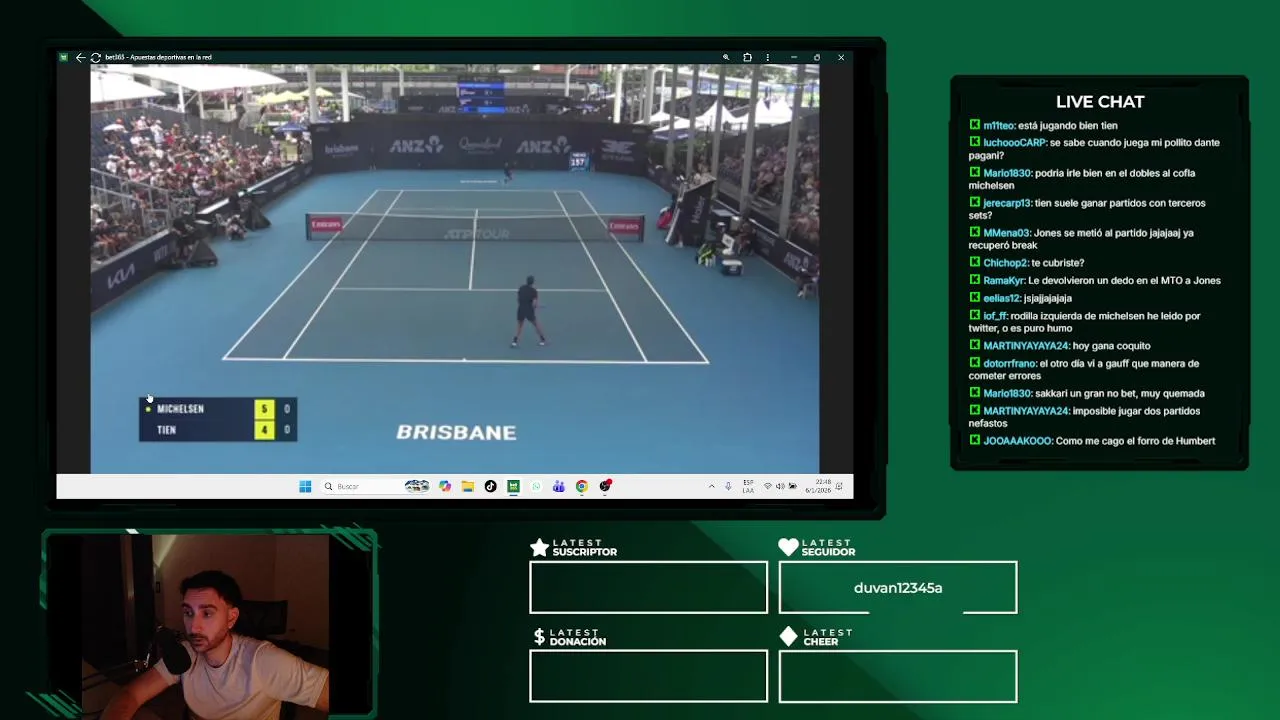Click MICHELSEN name on the scoreboard
This screenshot has width=1280, height=720.
(180, 409)
